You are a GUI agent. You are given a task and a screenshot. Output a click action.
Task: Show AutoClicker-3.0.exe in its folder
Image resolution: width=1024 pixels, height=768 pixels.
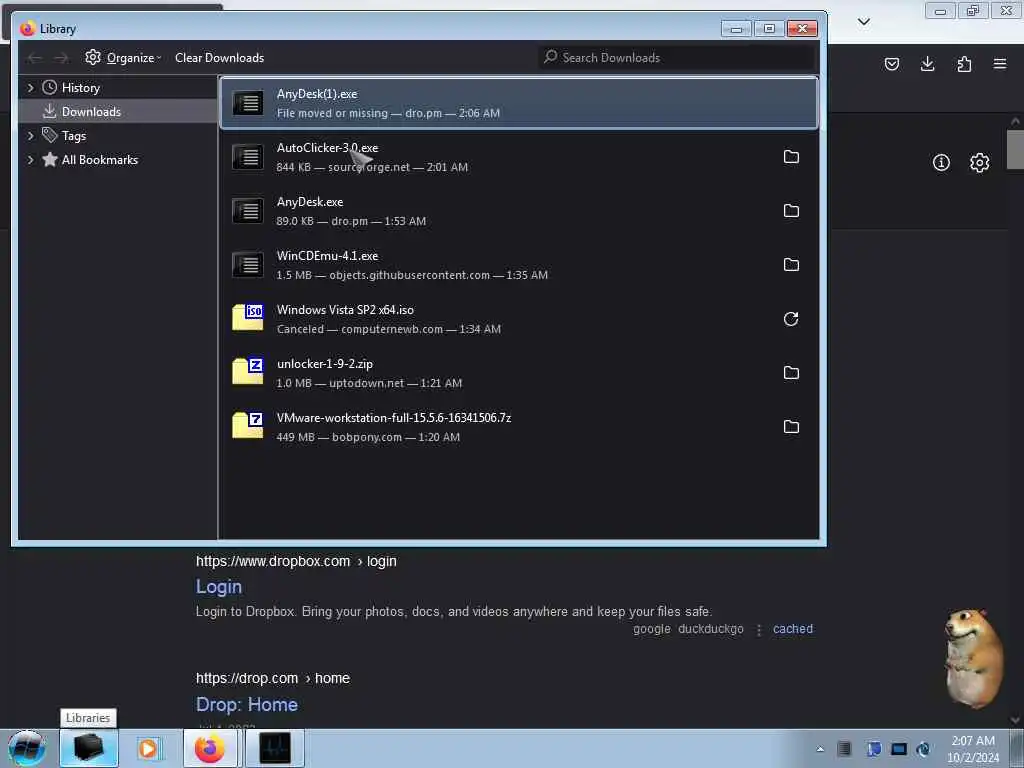click(791, 157)
